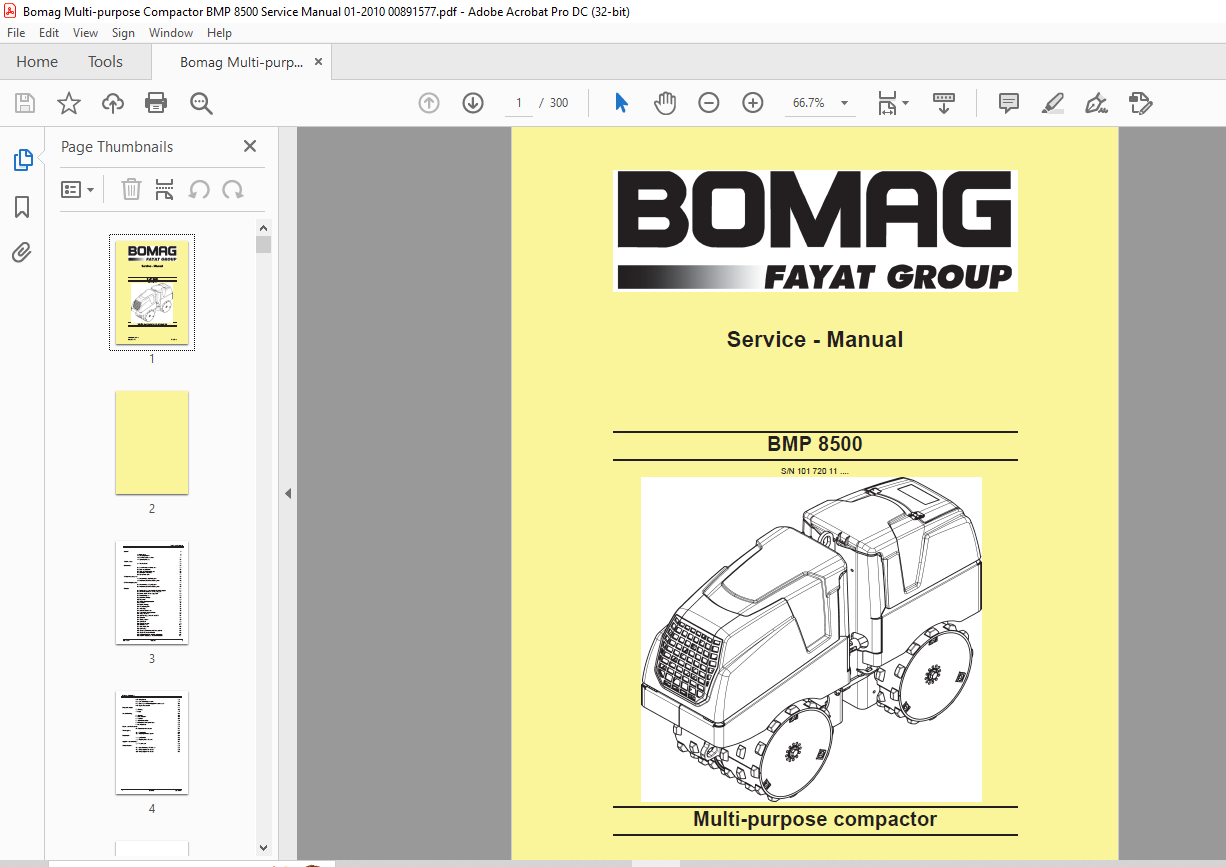
Task: Rotate the page counterclockwise
Action: point(199,189)
